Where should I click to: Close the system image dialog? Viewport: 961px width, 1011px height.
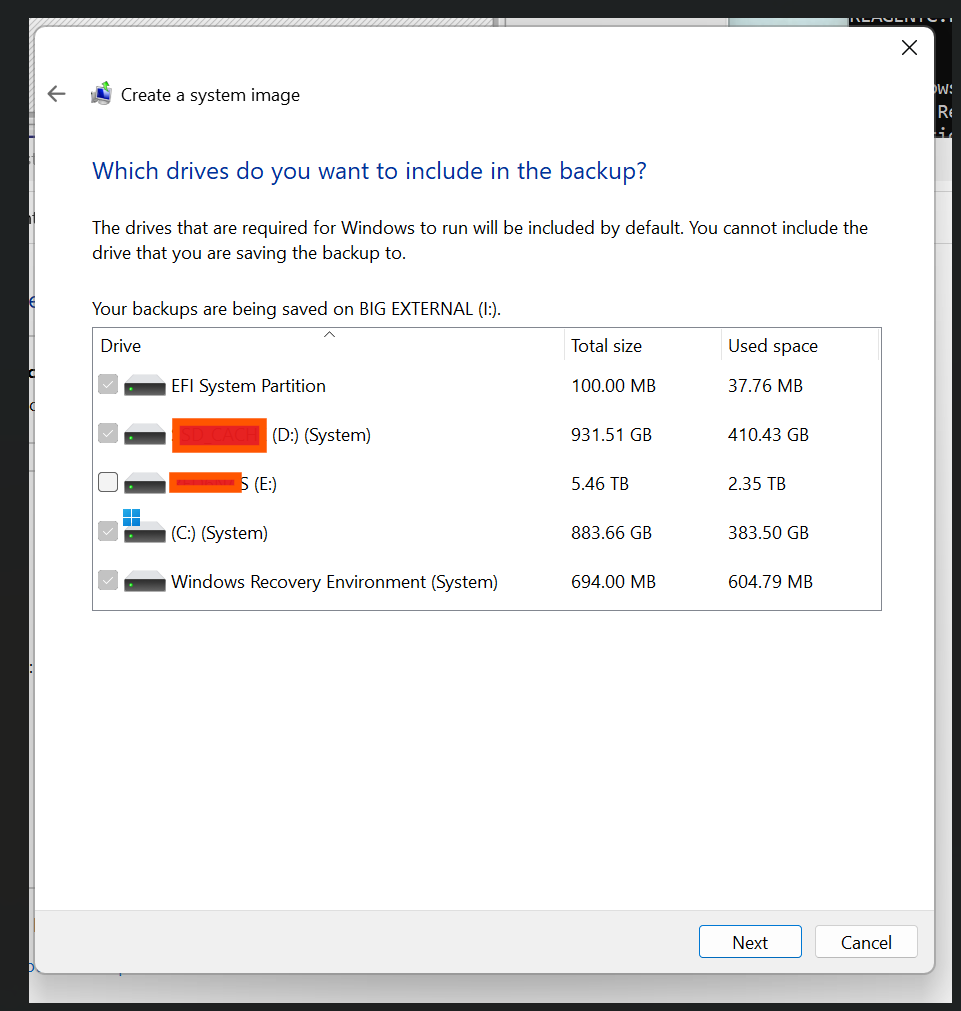coord(908,48)
